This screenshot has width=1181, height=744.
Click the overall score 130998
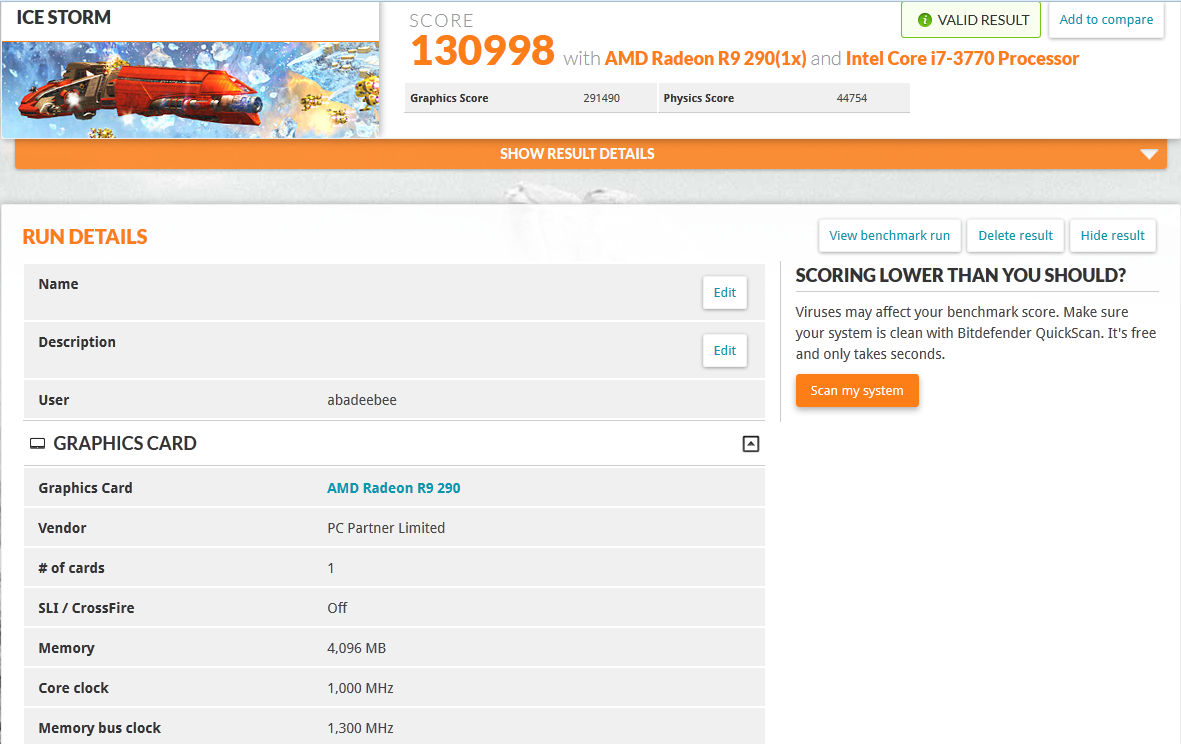point(482,50)
